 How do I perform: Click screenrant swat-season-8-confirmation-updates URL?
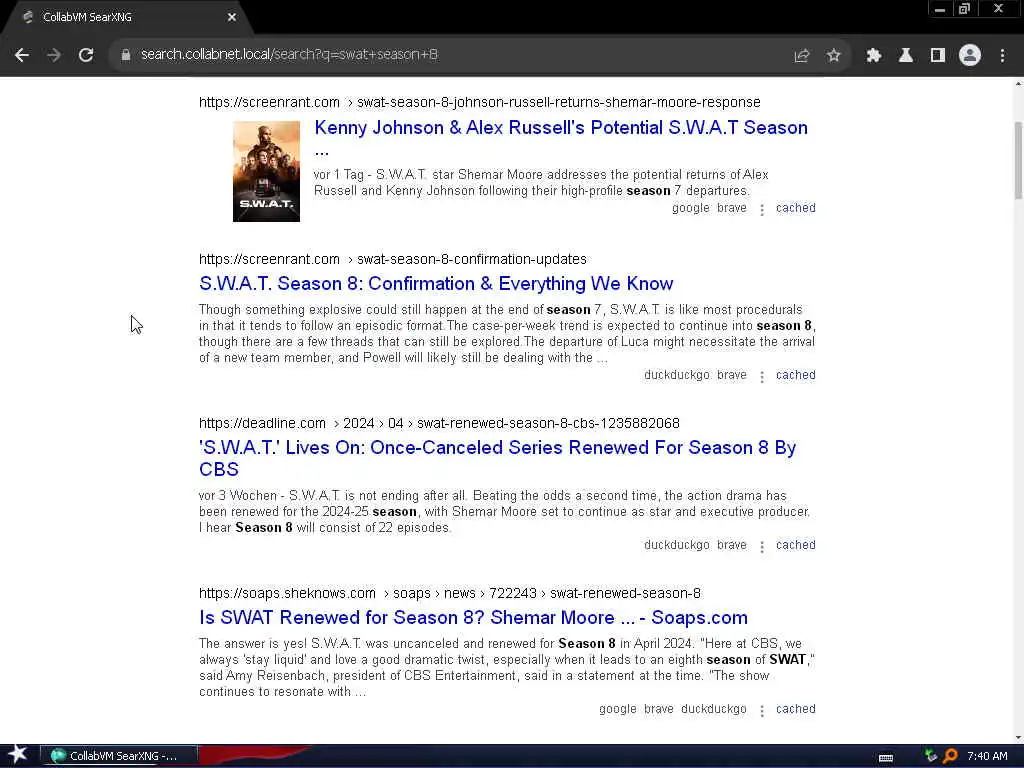coord(392,259)
